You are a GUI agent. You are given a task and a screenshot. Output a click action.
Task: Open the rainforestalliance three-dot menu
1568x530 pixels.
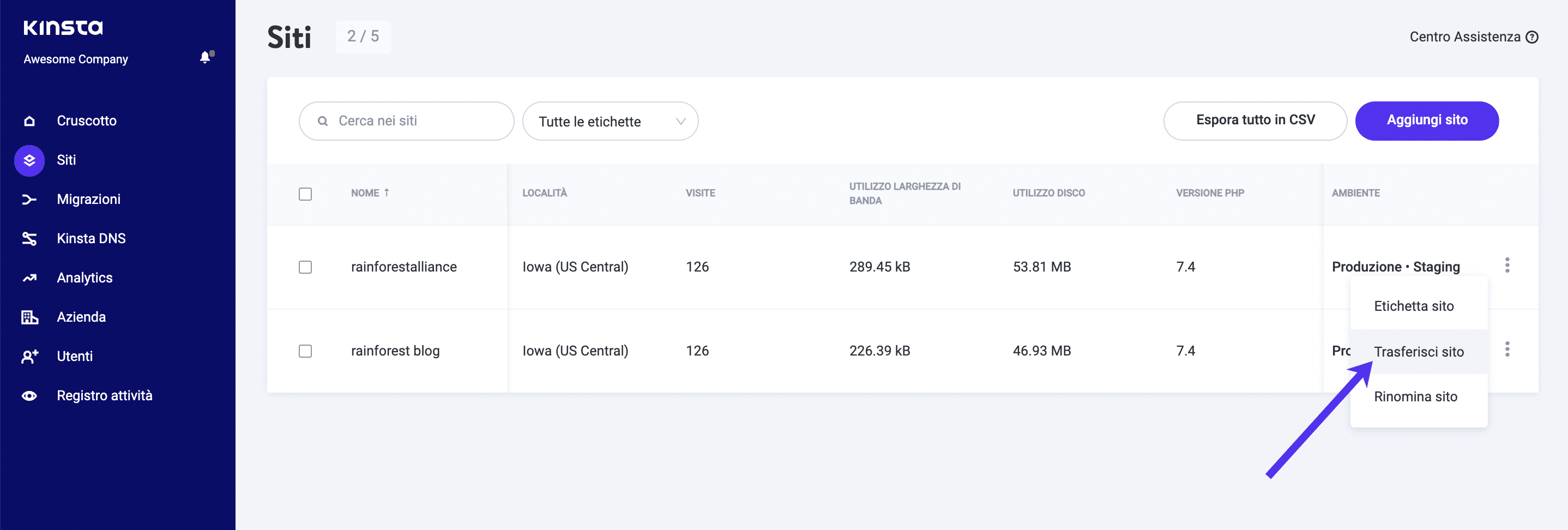coord(1506,266)
